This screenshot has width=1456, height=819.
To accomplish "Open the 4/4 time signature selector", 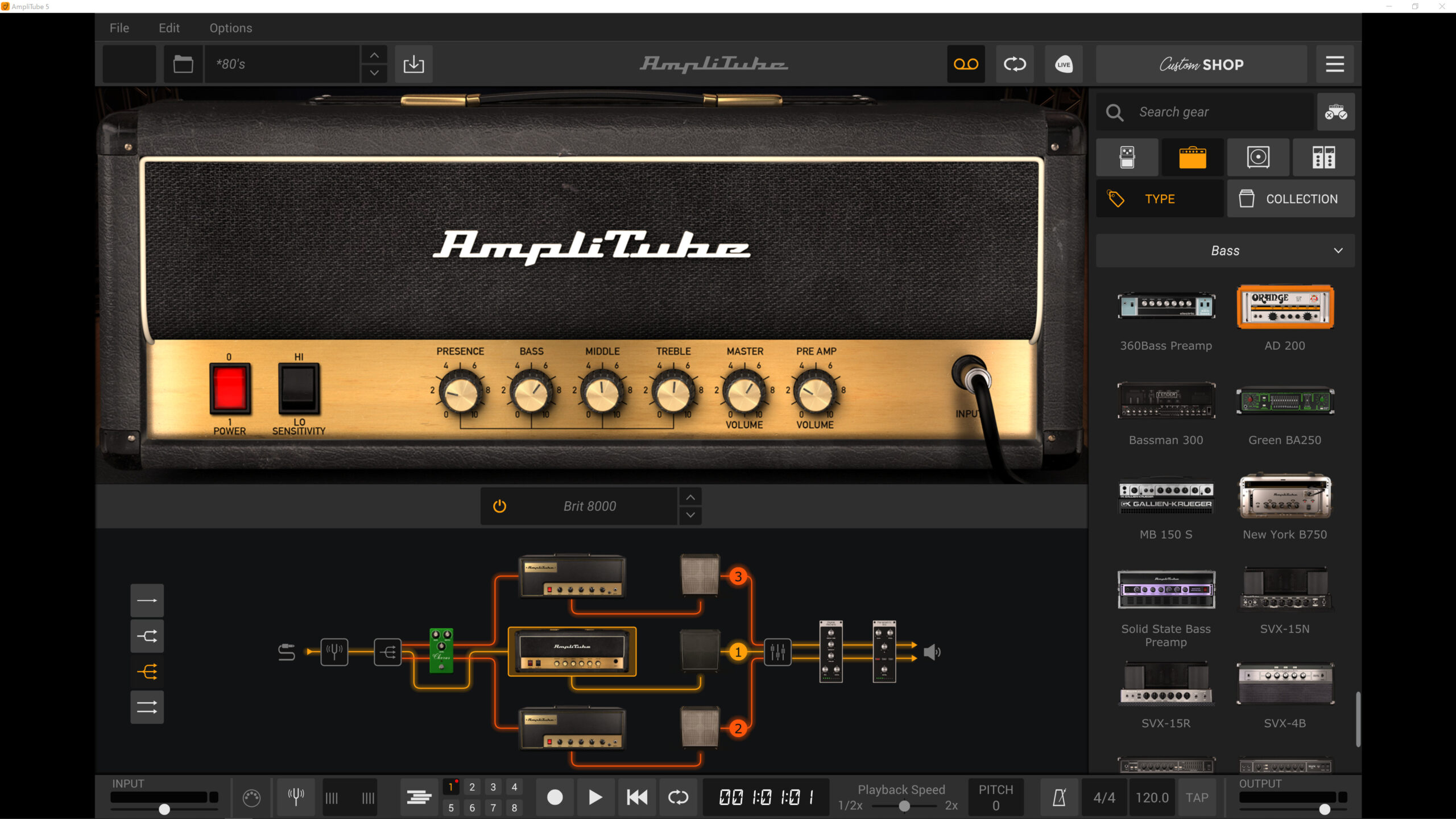I will coord(1104,797).
